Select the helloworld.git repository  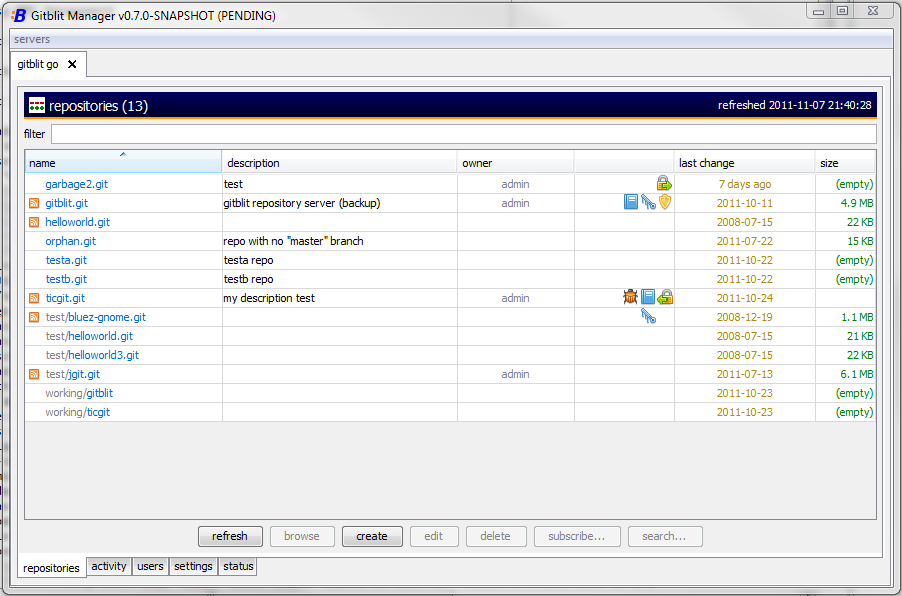click(x=78, y=222)
